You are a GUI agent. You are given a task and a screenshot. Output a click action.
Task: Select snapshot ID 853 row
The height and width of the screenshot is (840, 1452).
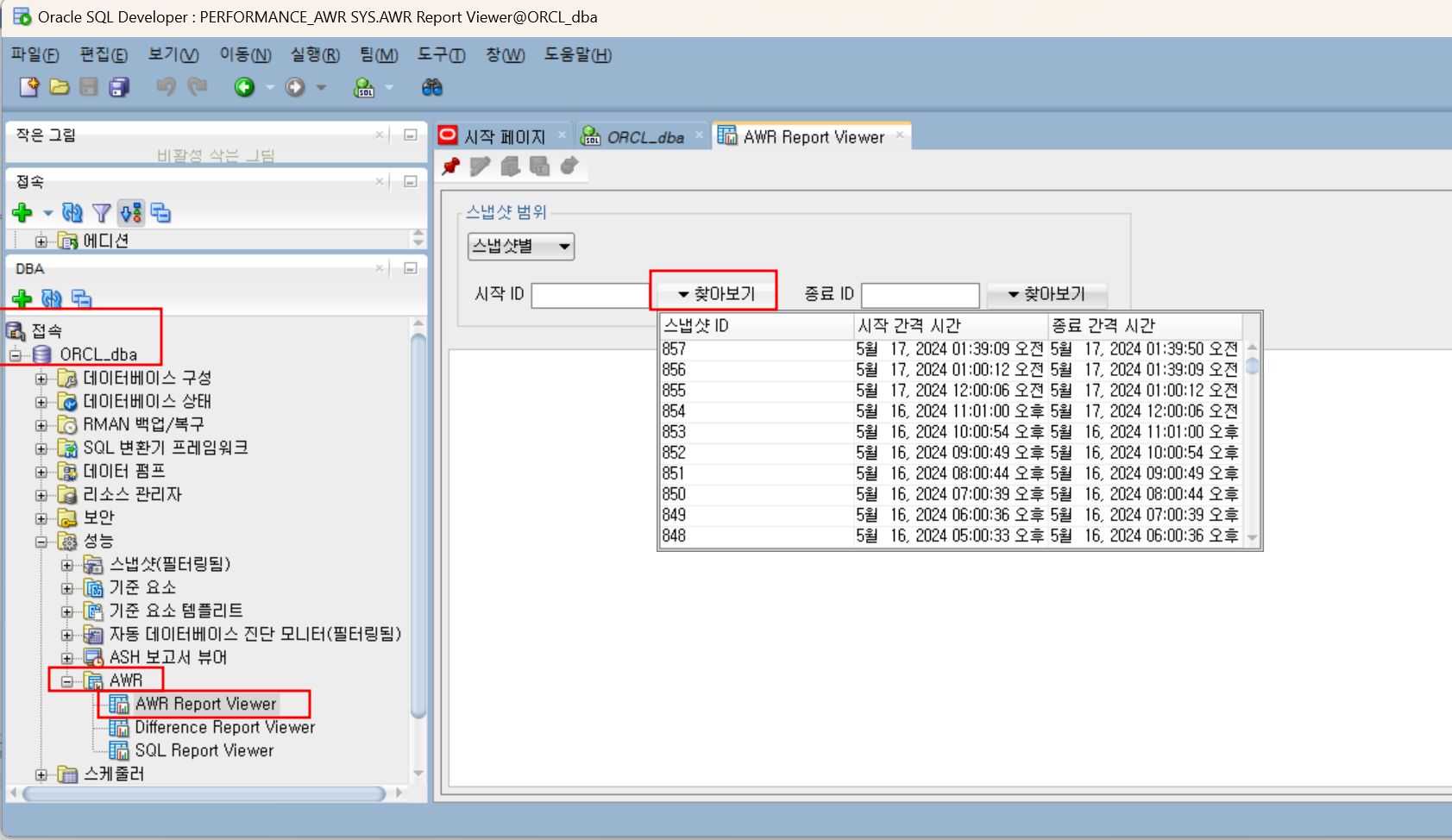951,432
